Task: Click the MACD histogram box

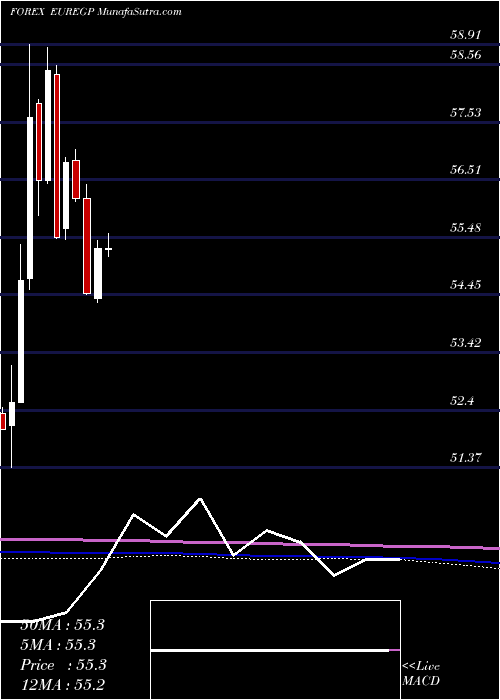Action: tap(275, 650)
